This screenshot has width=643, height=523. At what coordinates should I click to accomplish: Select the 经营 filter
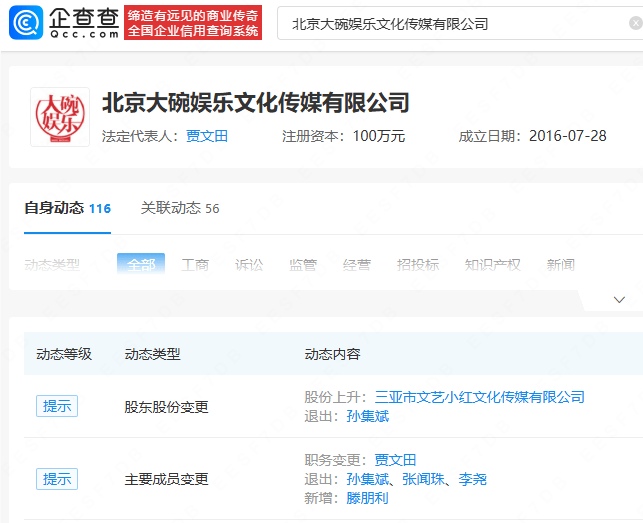pyautogui.click(x=357, y=265)
